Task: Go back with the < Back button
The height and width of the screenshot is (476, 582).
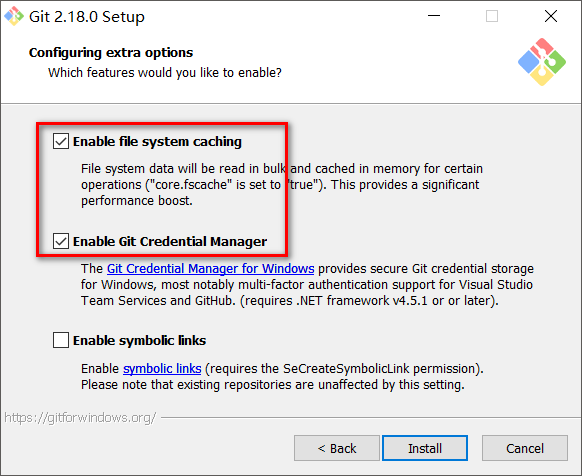Action: (337, 448)
